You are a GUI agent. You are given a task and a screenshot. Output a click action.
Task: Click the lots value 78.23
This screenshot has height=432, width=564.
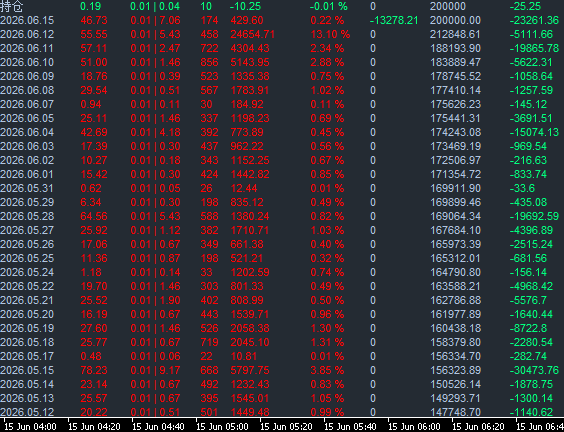coord(94,371)
